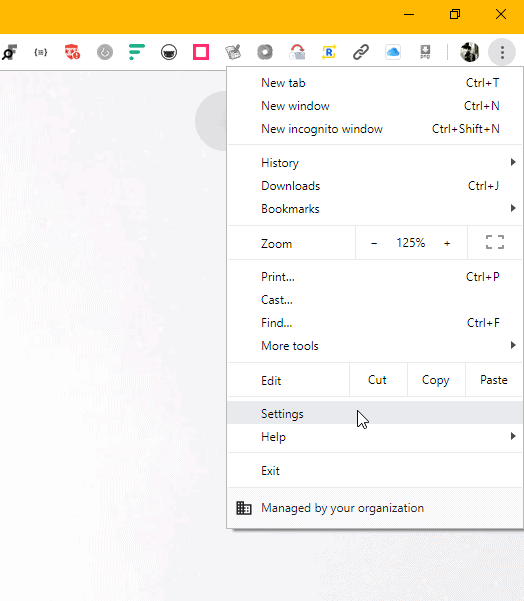Click the 125% zoom value

[x=411, y=243]
